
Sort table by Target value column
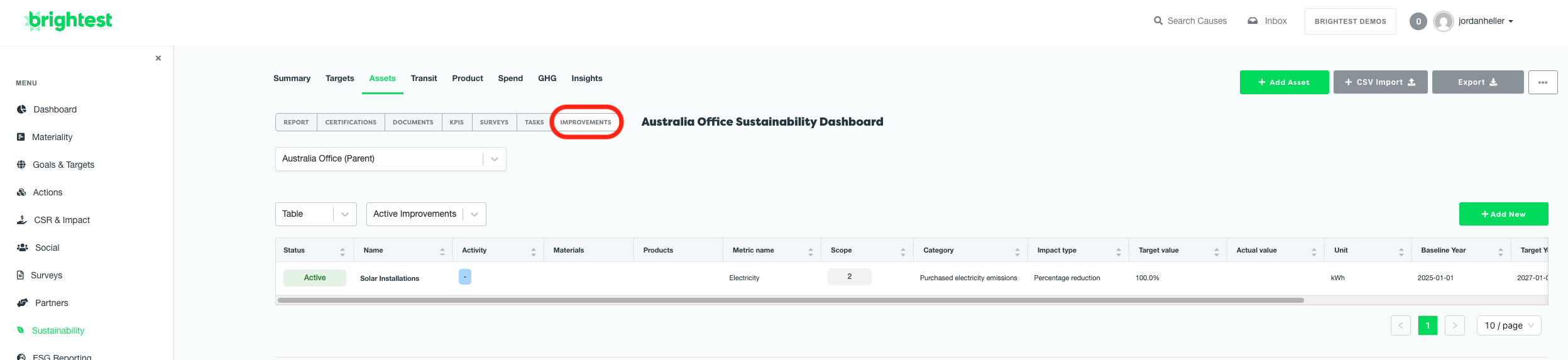point(1216,251)
